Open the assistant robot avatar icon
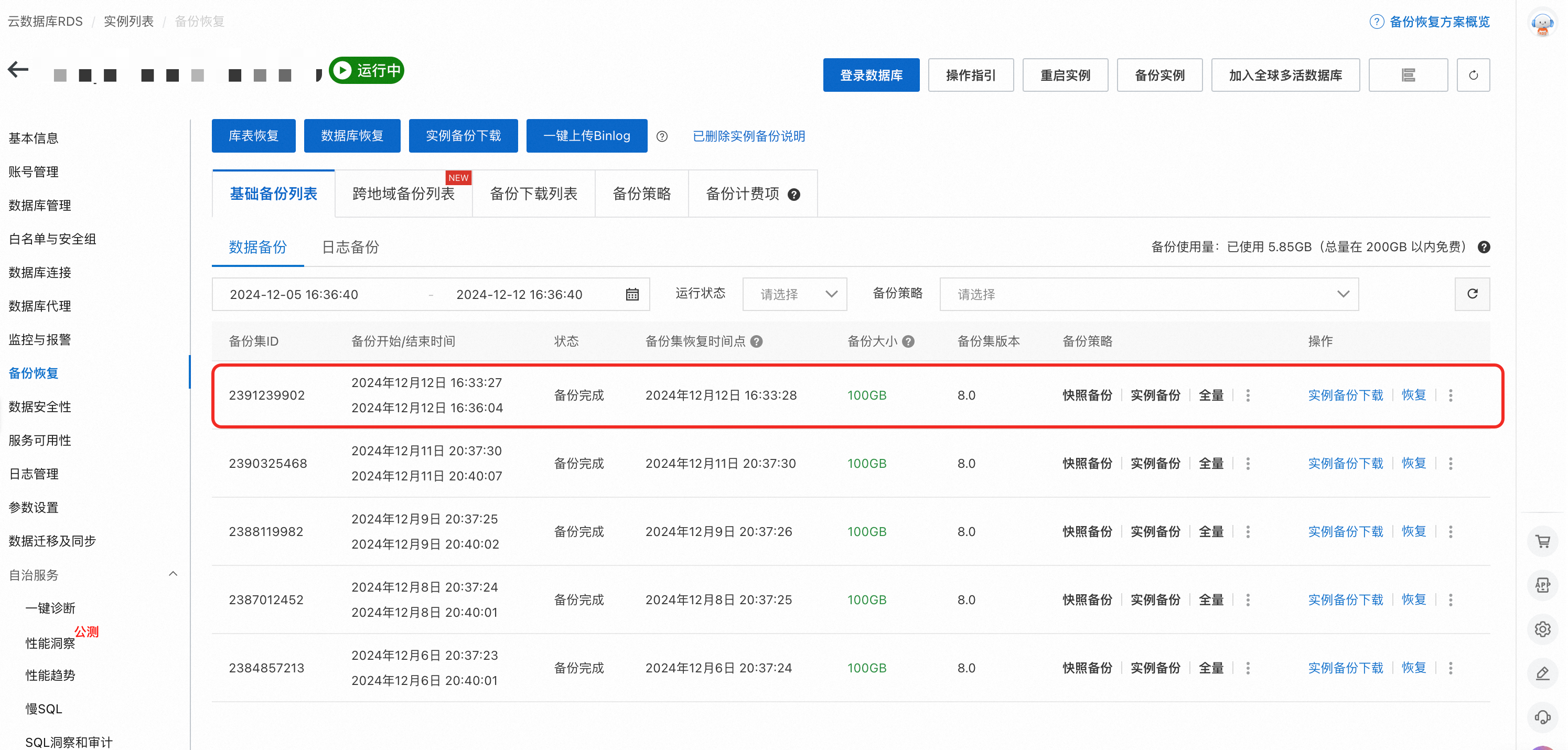The width and height of the screenshot is (1568, 750). pos(1542,24)
